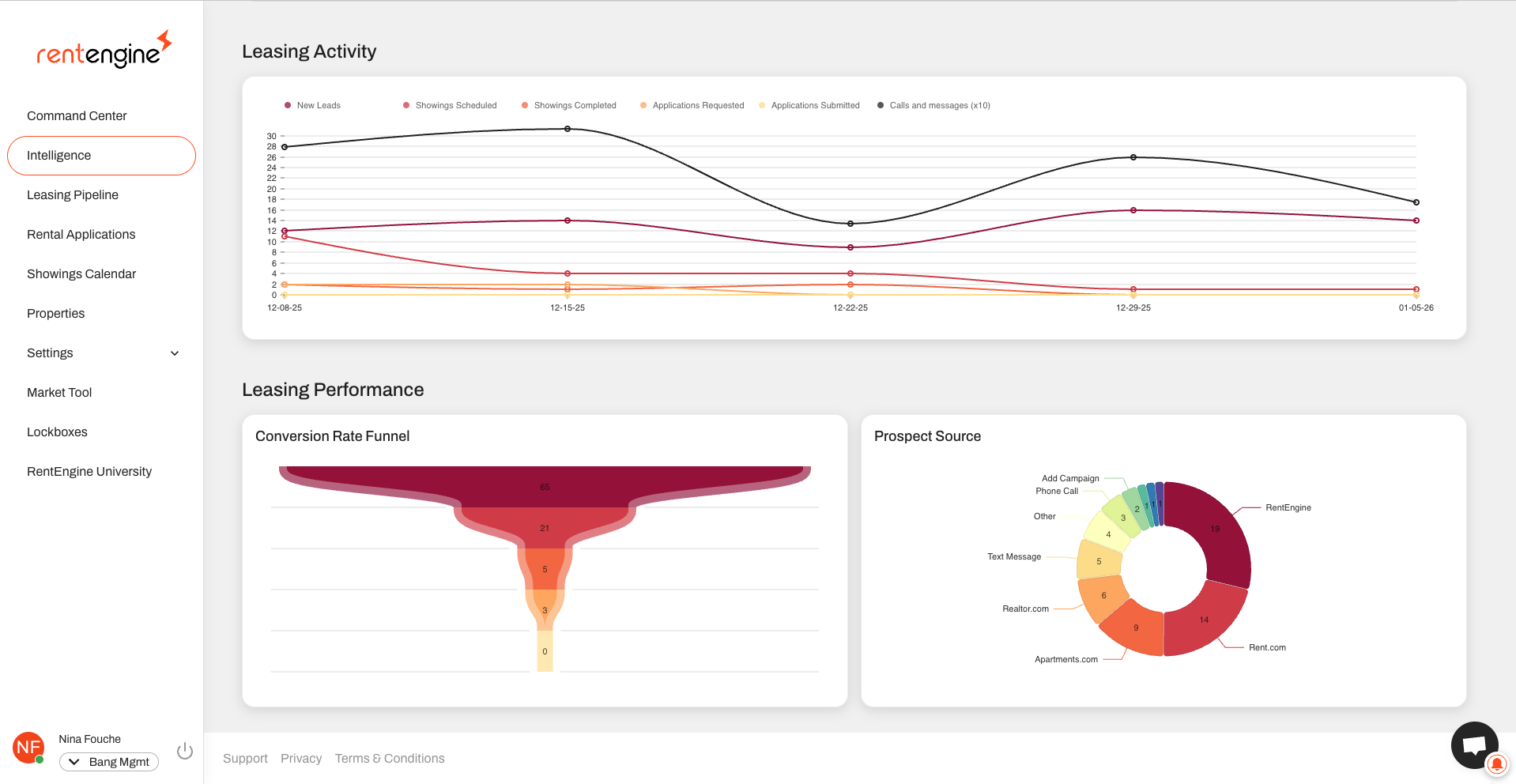Click the Support footer link

245,759
